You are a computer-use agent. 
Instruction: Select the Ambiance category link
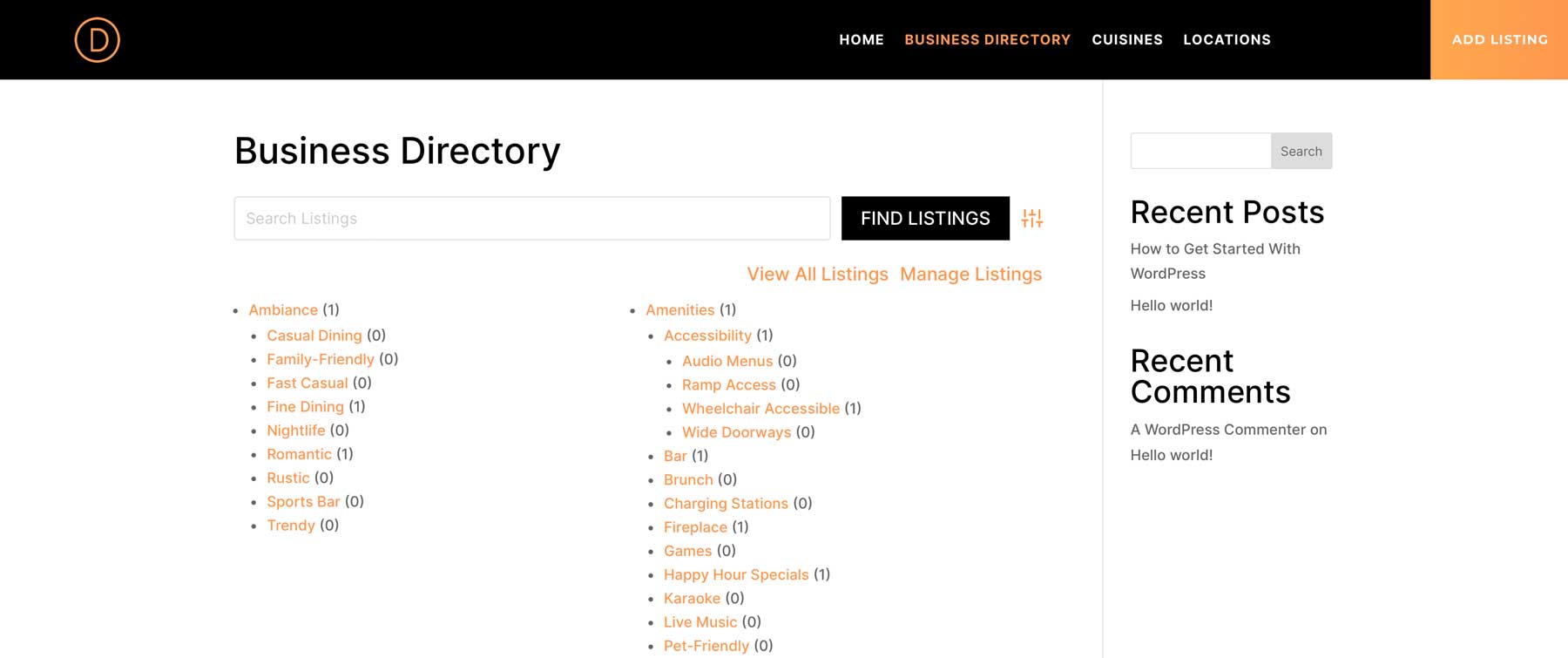(283, 309)
